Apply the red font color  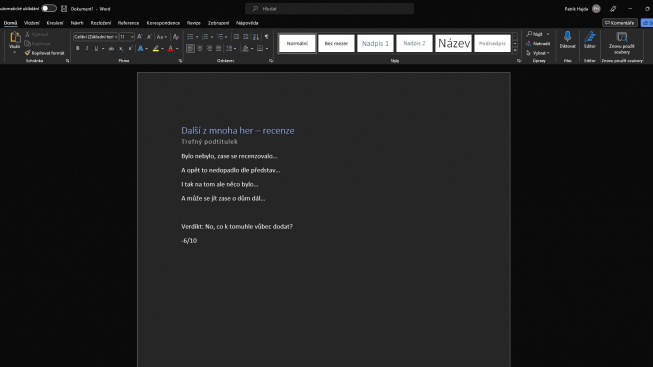(x=170, y=49)
